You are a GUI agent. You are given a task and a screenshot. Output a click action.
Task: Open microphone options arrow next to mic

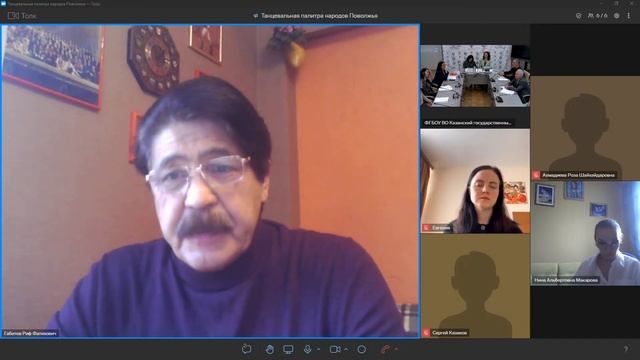(318, 349)
